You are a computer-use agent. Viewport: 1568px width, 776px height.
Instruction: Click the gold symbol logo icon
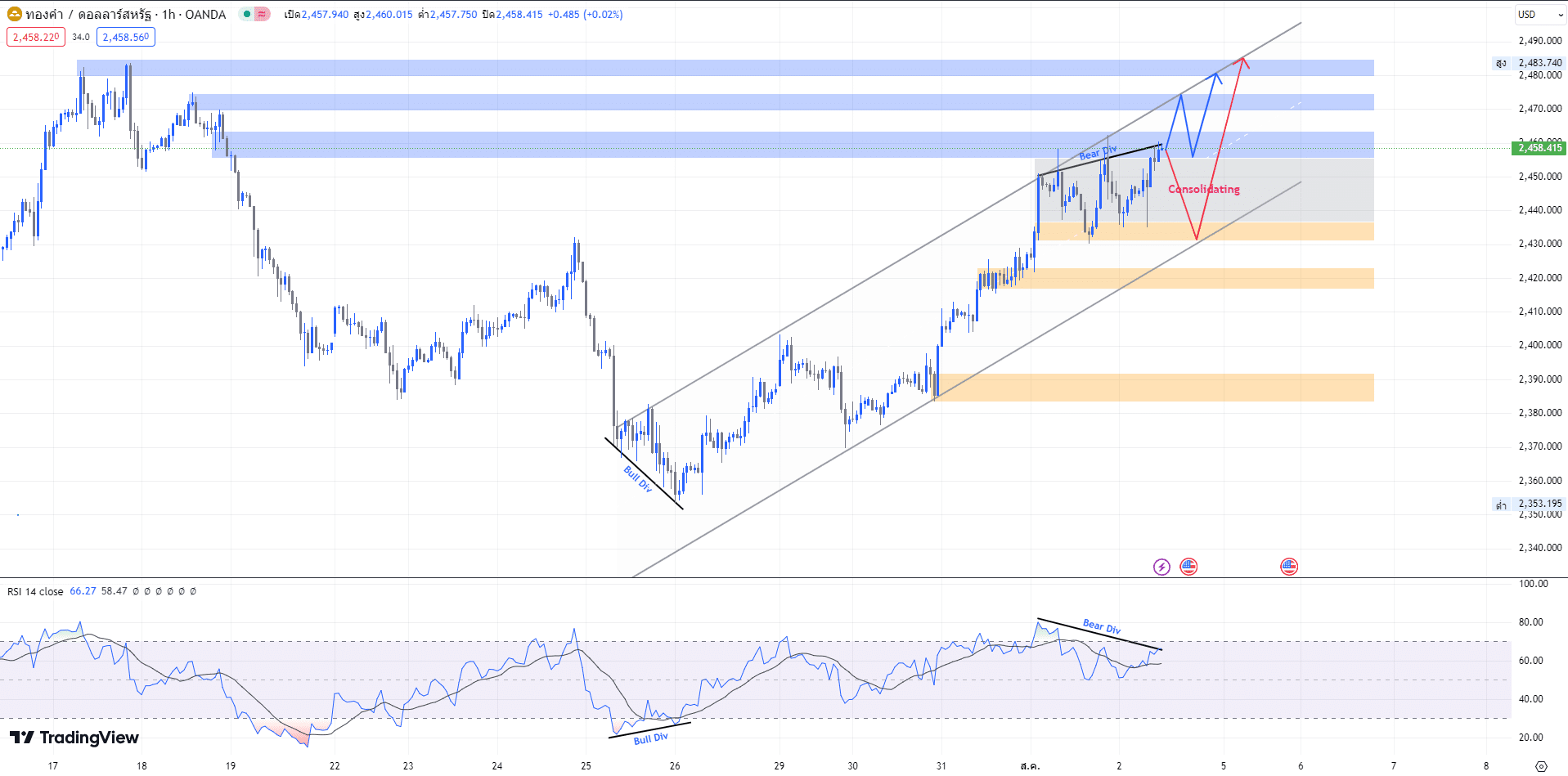(x=14, y=14)
